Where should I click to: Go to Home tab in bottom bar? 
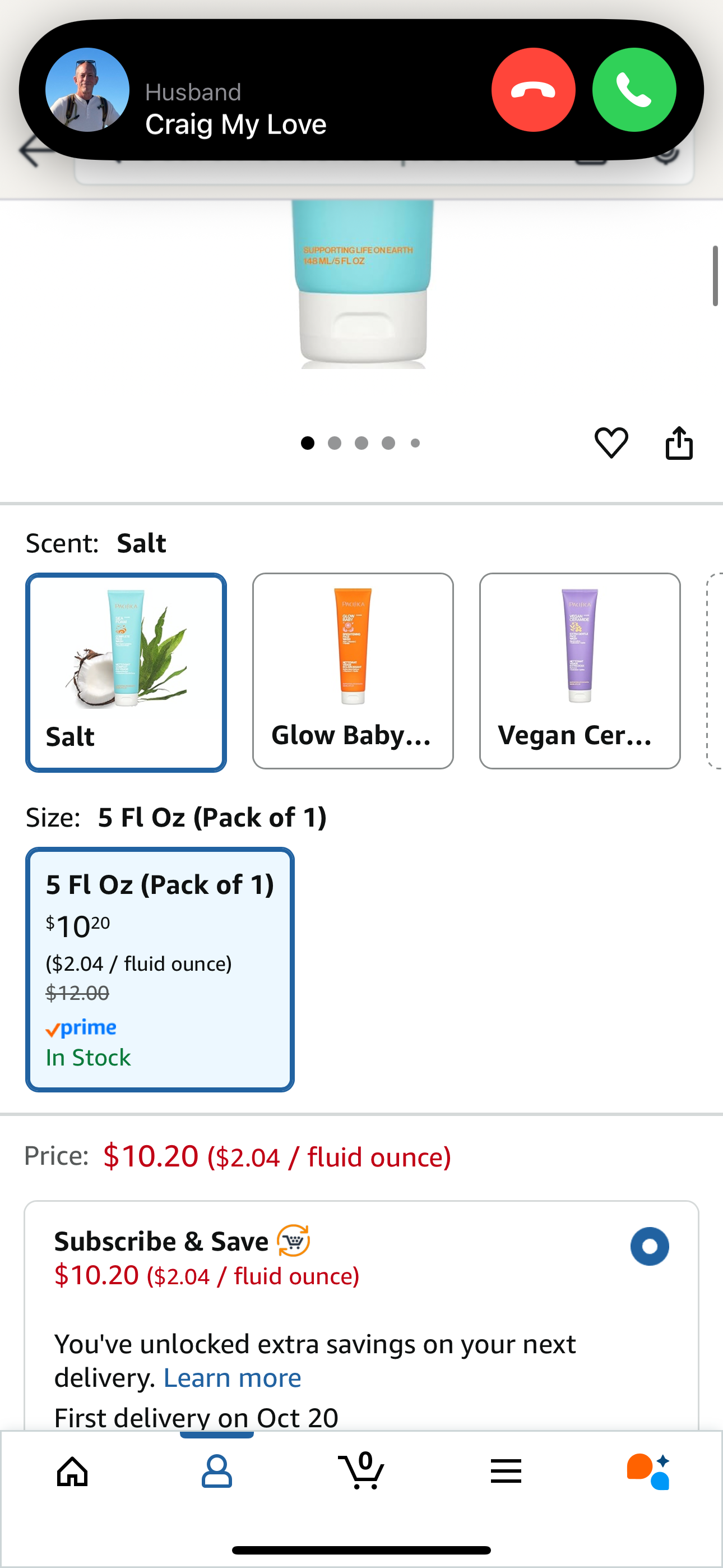coord(72,1471)
